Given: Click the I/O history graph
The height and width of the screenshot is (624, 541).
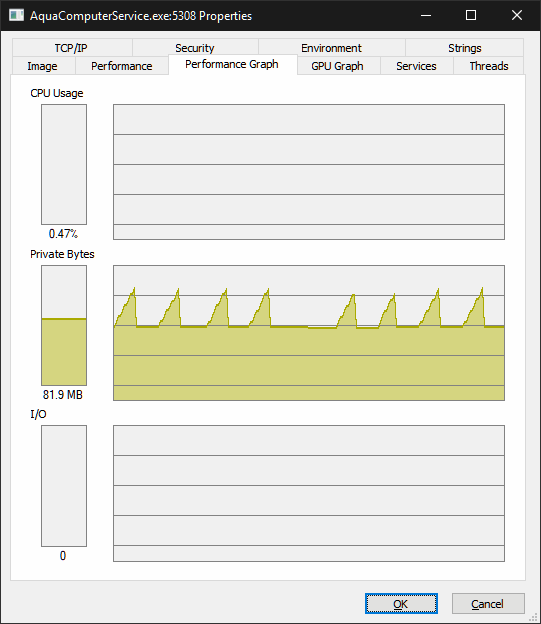Looking at the screenshot, I should click(x=309, y=493).
